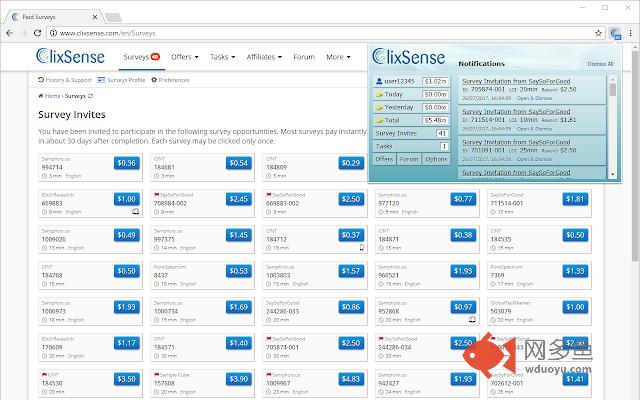Open survey invitation ID 701091-001 notification
640x400 pixels.
coord(516,142)
